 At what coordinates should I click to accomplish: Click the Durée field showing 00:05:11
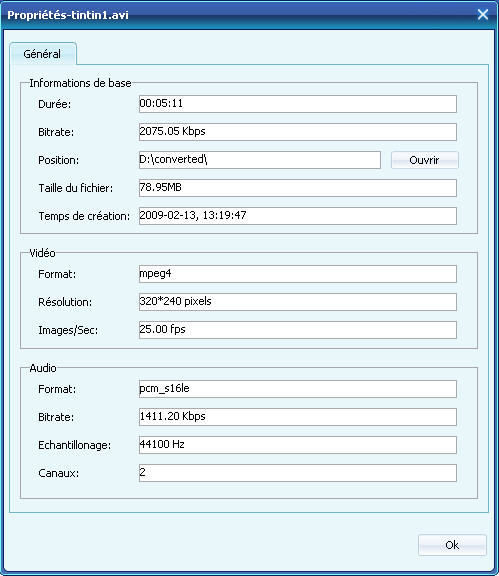298,104
